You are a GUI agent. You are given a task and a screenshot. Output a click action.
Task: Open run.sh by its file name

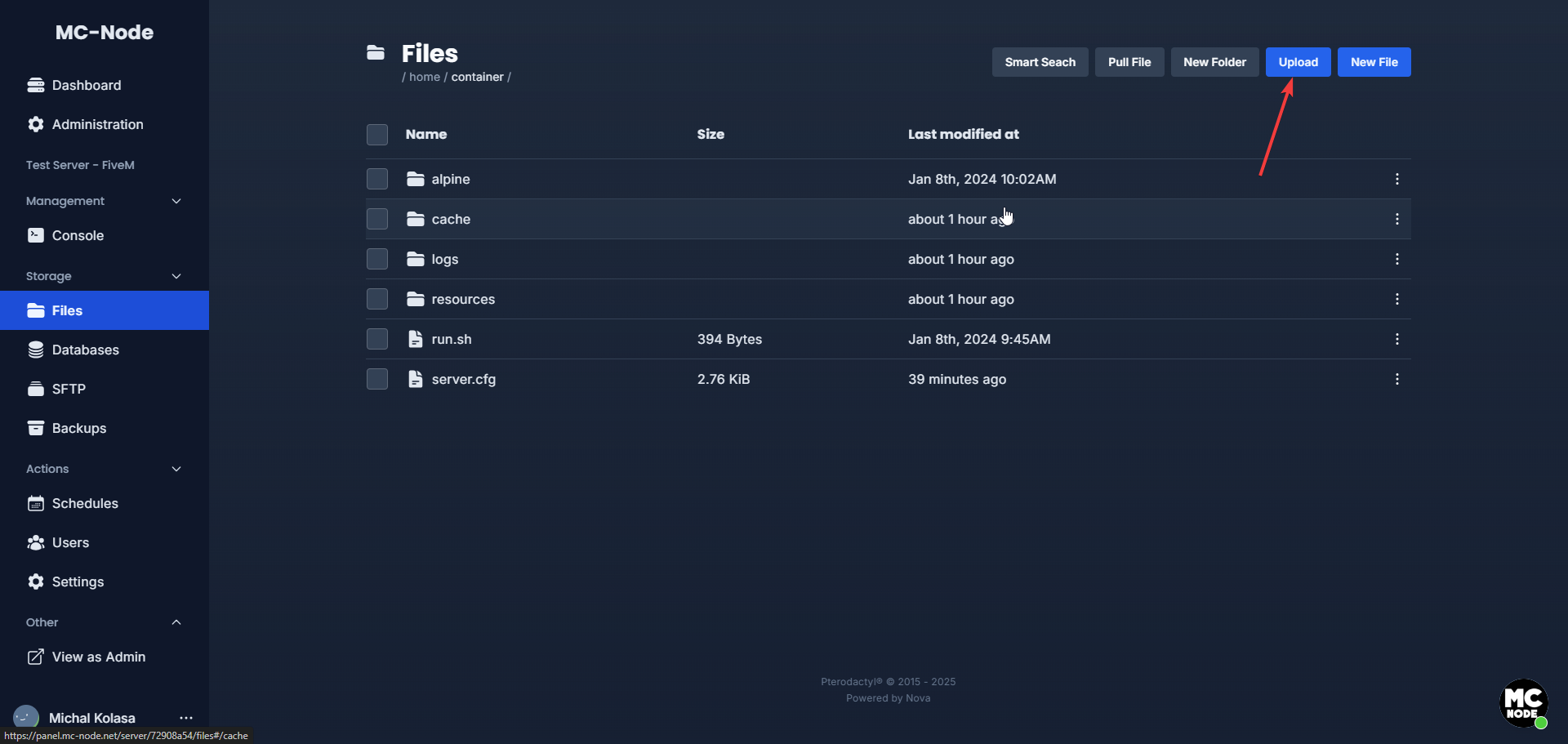pos(452,339)
